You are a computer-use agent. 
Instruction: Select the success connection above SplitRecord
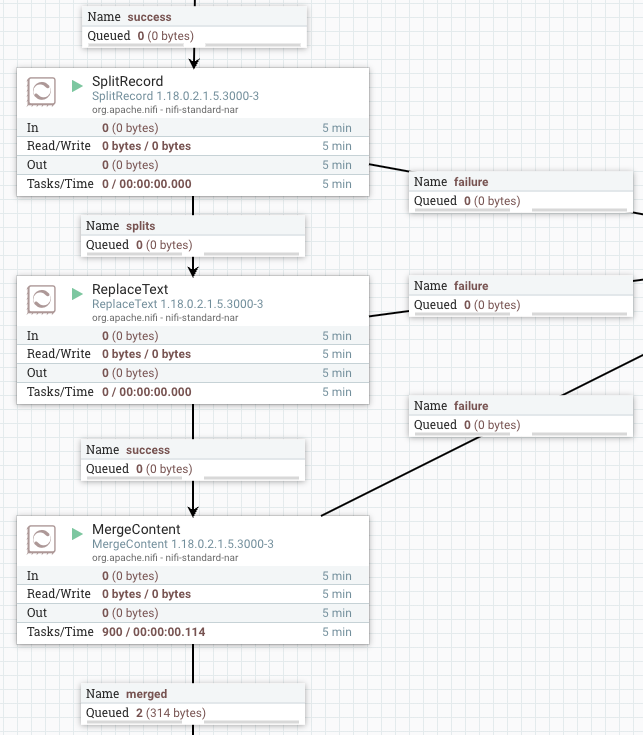(x=194, y=27)
